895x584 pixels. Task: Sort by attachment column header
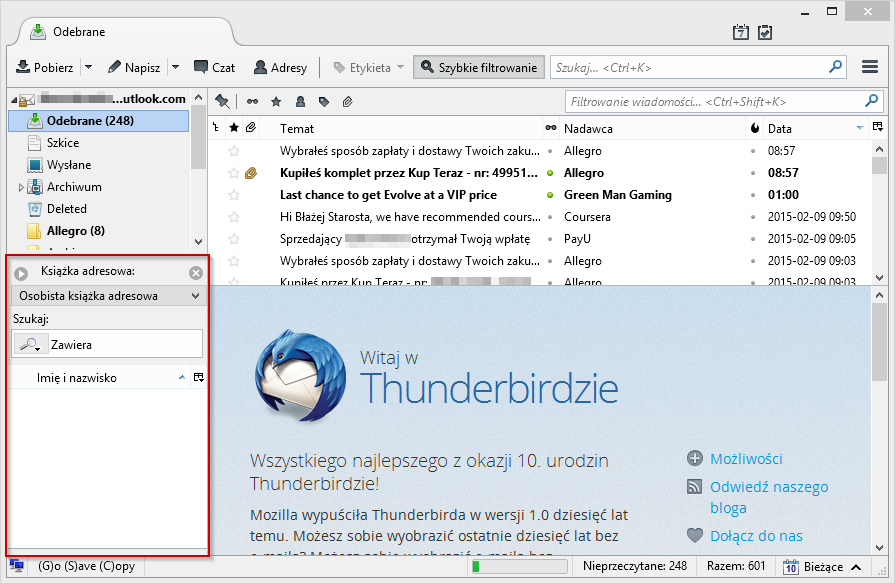[251, 128]
